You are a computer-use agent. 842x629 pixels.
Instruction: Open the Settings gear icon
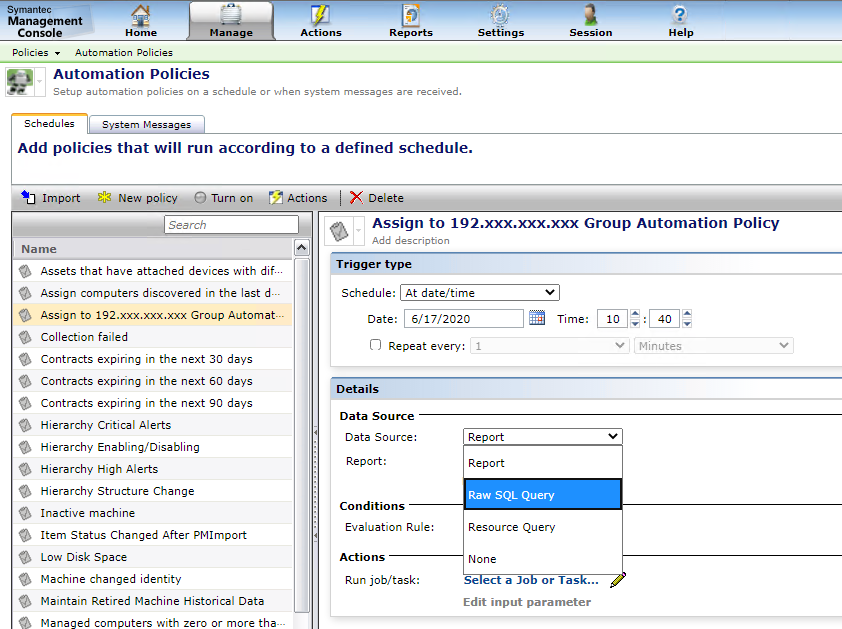[x=500, y=15]
